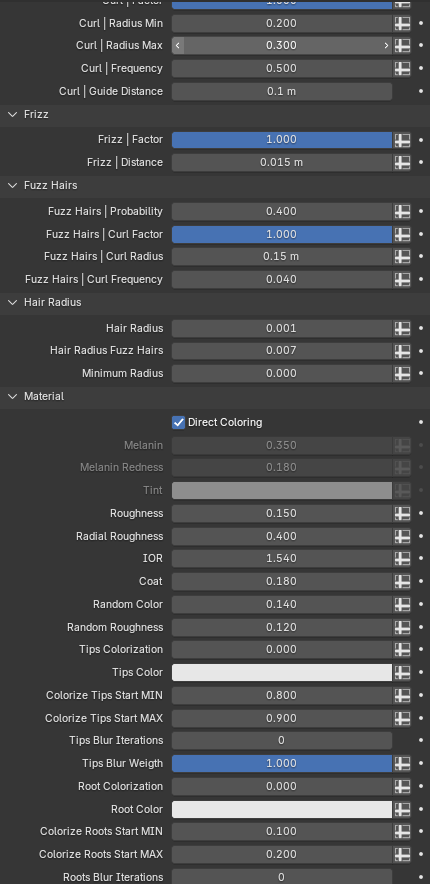Click the animate dot next to Direct Coloring
This screenshot has height=884, width=430.
click(x=421, y=422)
